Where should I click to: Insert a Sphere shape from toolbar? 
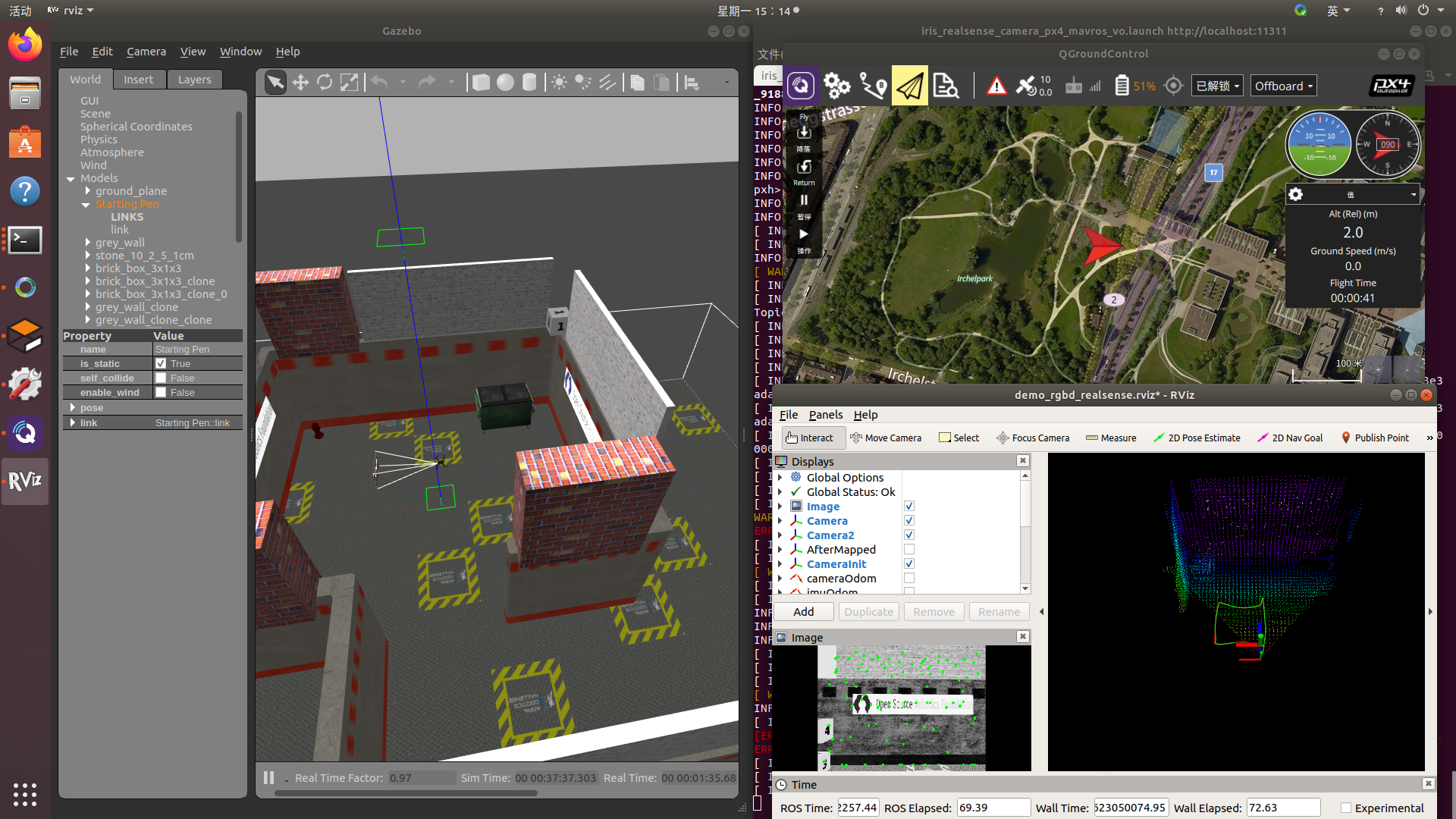point(505,83)
